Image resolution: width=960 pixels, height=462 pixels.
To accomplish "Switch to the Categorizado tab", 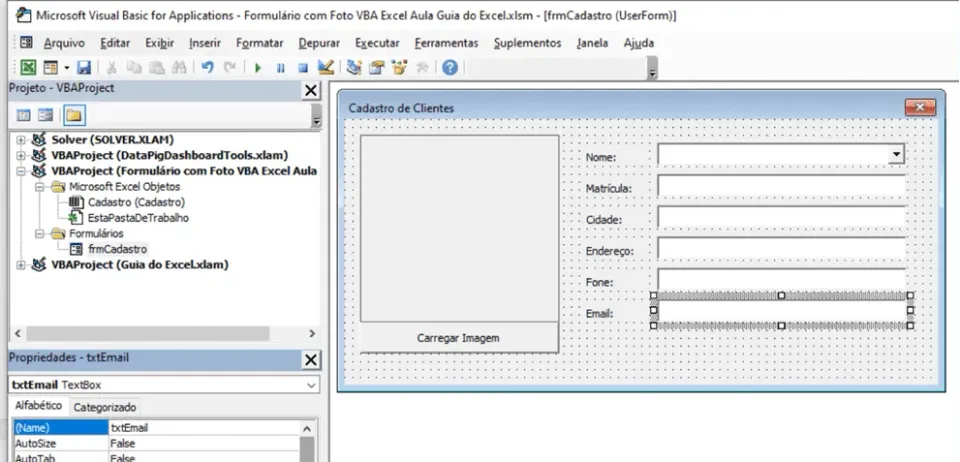I will pos(105,407).
